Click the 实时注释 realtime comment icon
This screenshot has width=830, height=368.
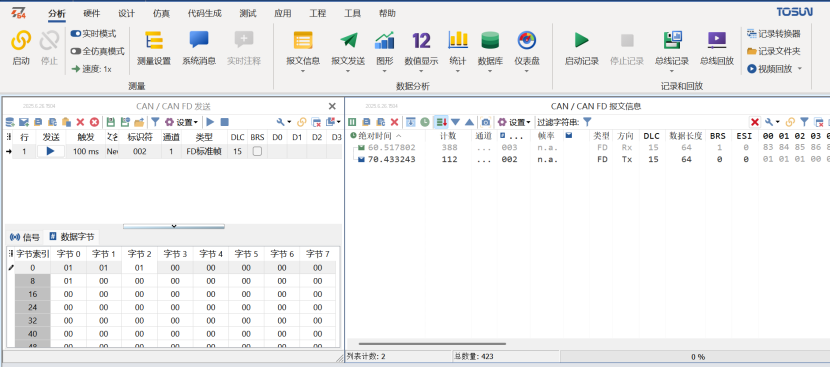click(x=244, y=41)
